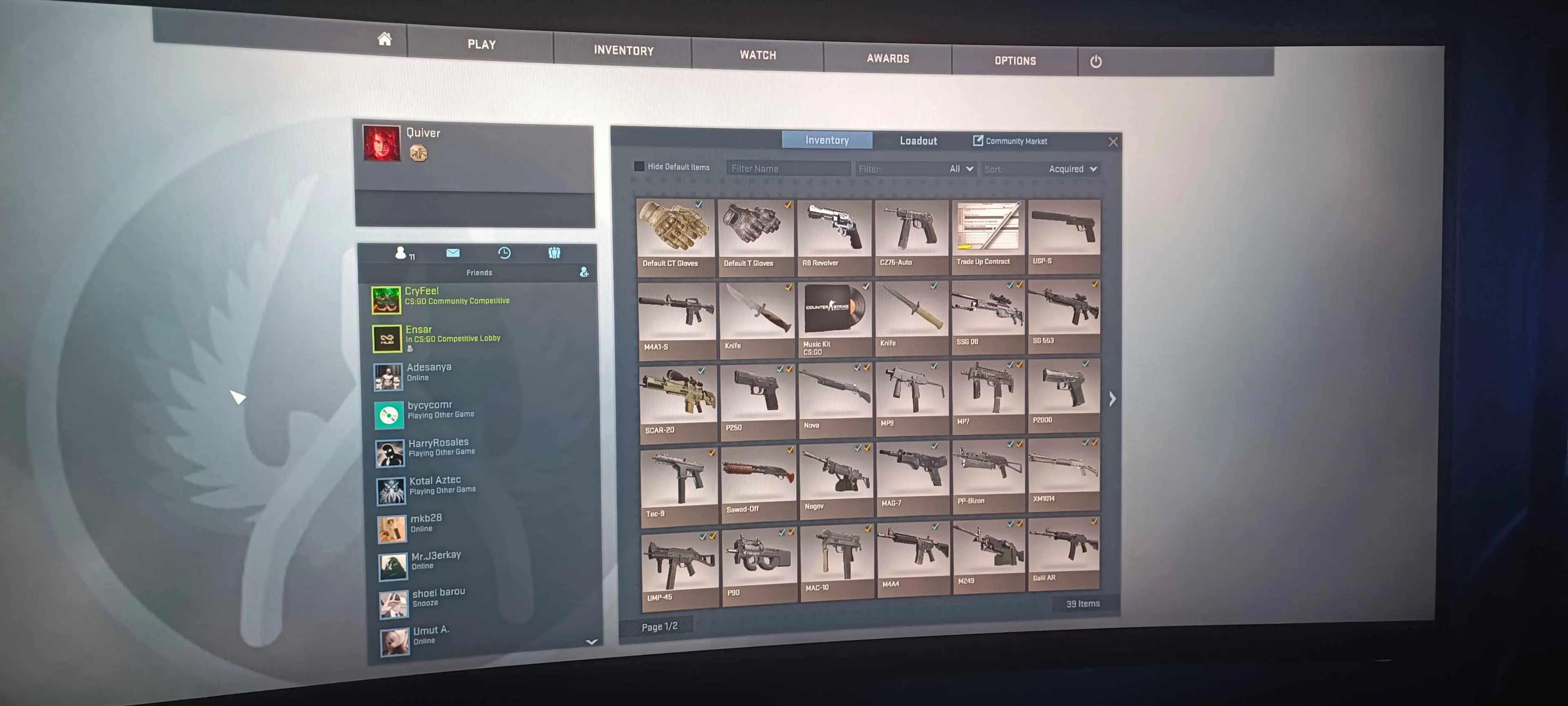Select the Inventory tab
This screenshot has height=706, width=1568.
(826, 140)
